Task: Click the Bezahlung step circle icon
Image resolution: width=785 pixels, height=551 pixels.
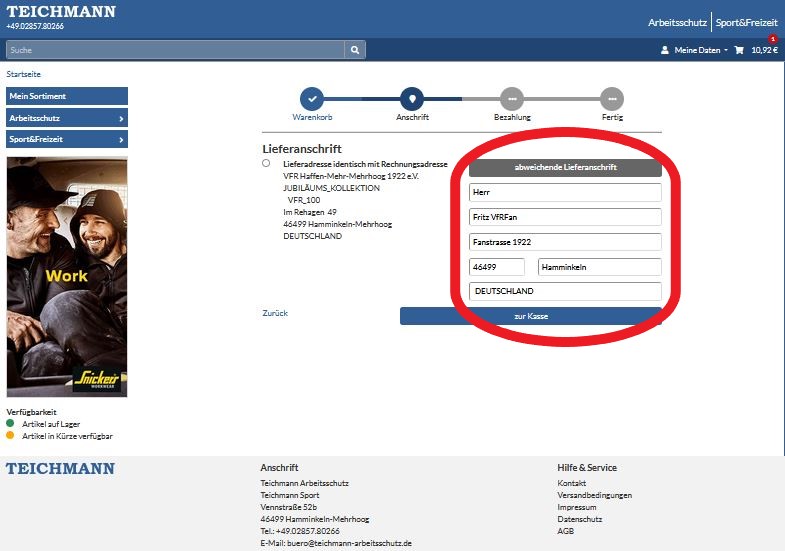Action: point(512,99)
